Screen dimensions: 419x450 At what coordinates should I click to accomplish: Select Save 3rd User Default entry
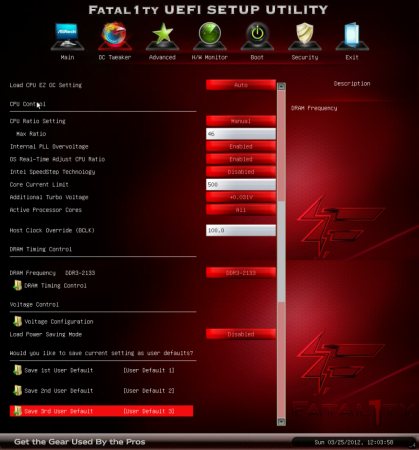pos(101,411)
